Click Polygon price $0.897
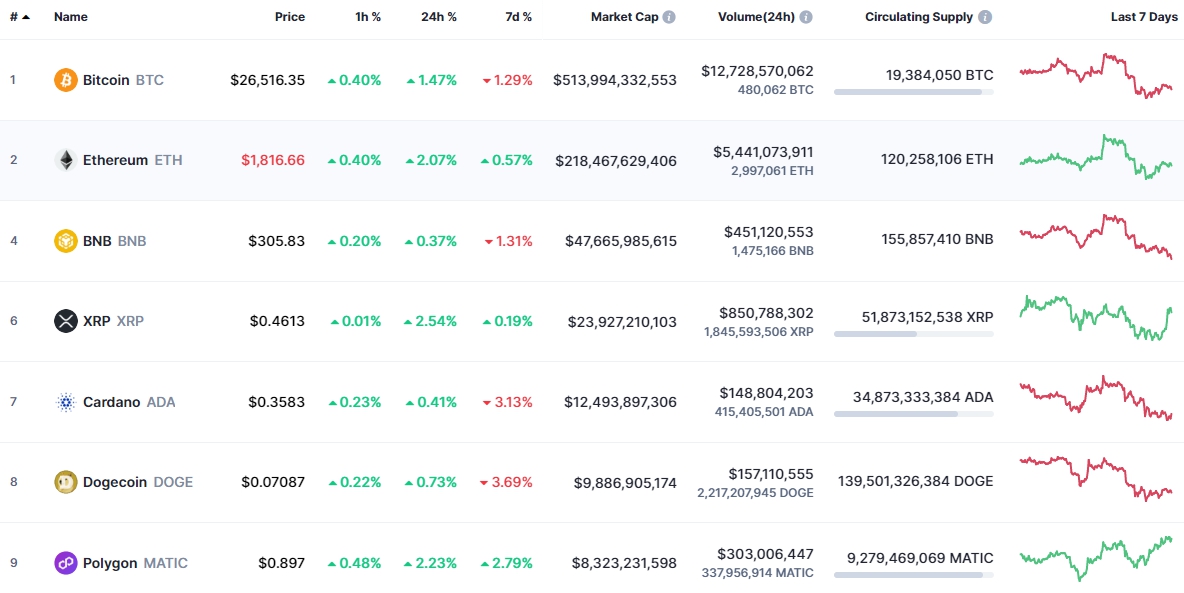Screen dimensions: 1184x593 282,563
